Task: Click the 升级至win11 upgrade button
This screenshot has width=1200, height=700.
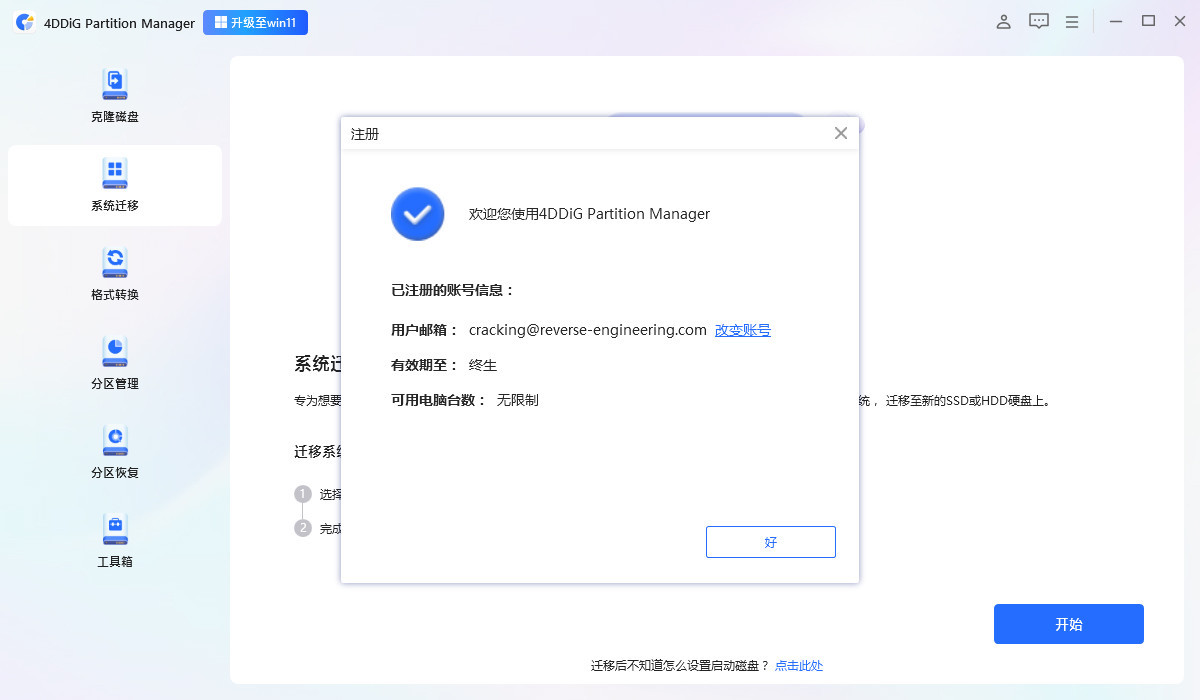Action: (255, 21)
